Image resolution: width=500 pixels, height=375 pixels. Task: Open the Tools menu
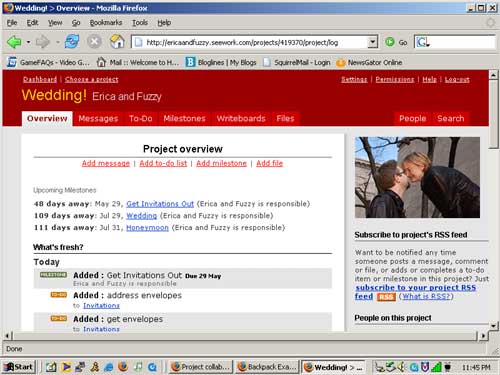pyautogui.click(x=140, y=23)
